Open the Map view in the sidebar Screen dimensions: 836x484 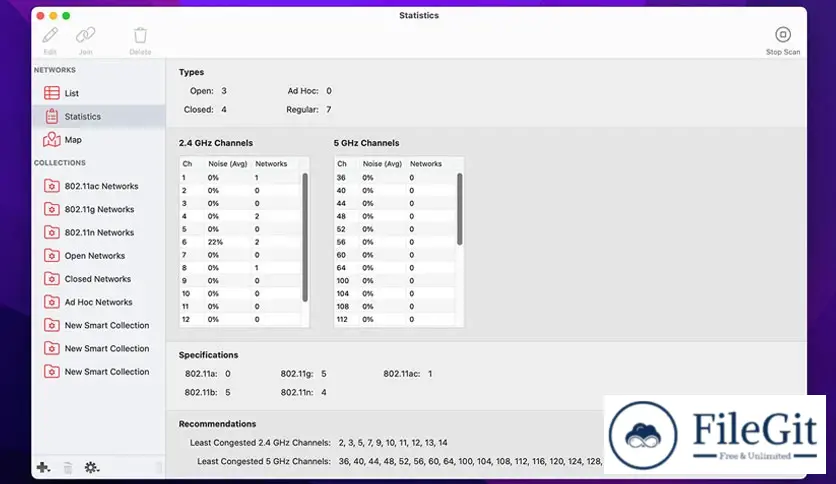point(99,140)
